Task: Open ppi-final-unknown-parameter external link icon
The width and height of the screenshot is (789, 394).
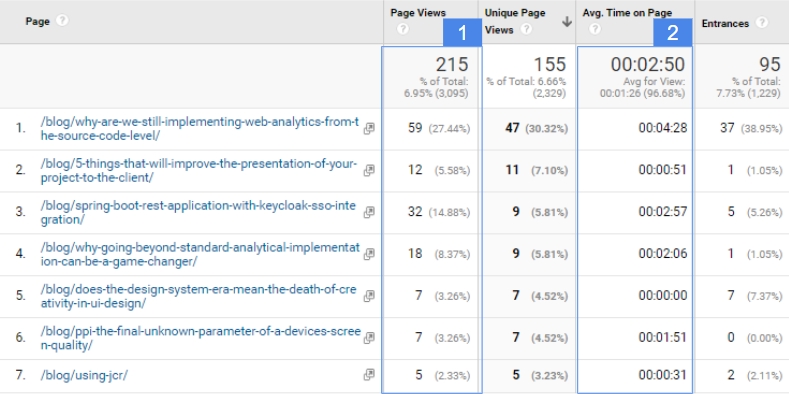Action: [369, 337]
